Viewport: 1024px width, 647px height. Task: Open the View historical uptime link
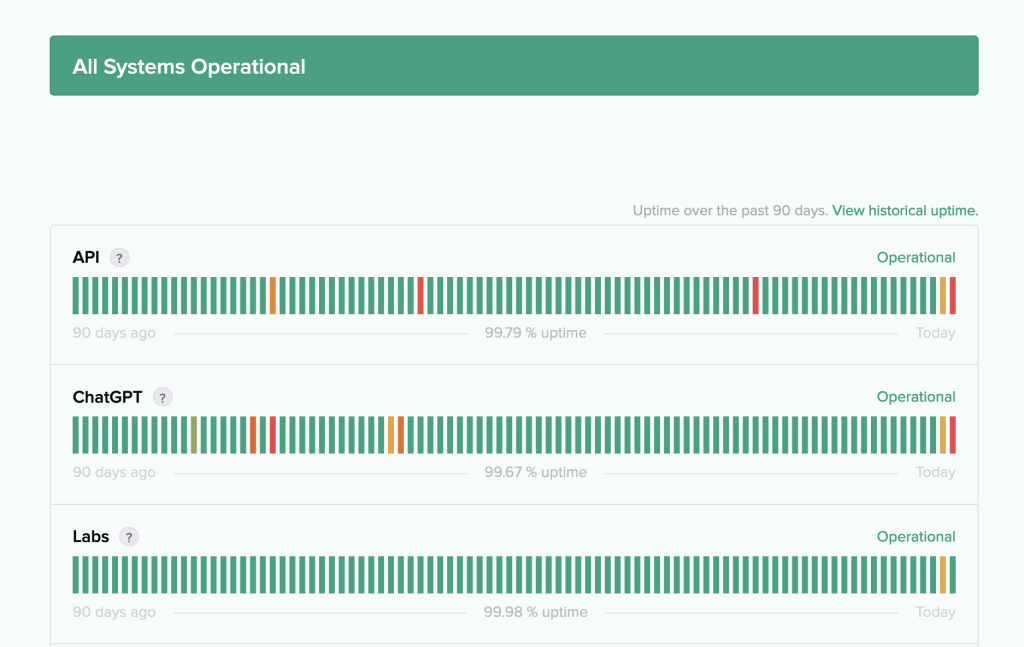click(x=904, y=211)
